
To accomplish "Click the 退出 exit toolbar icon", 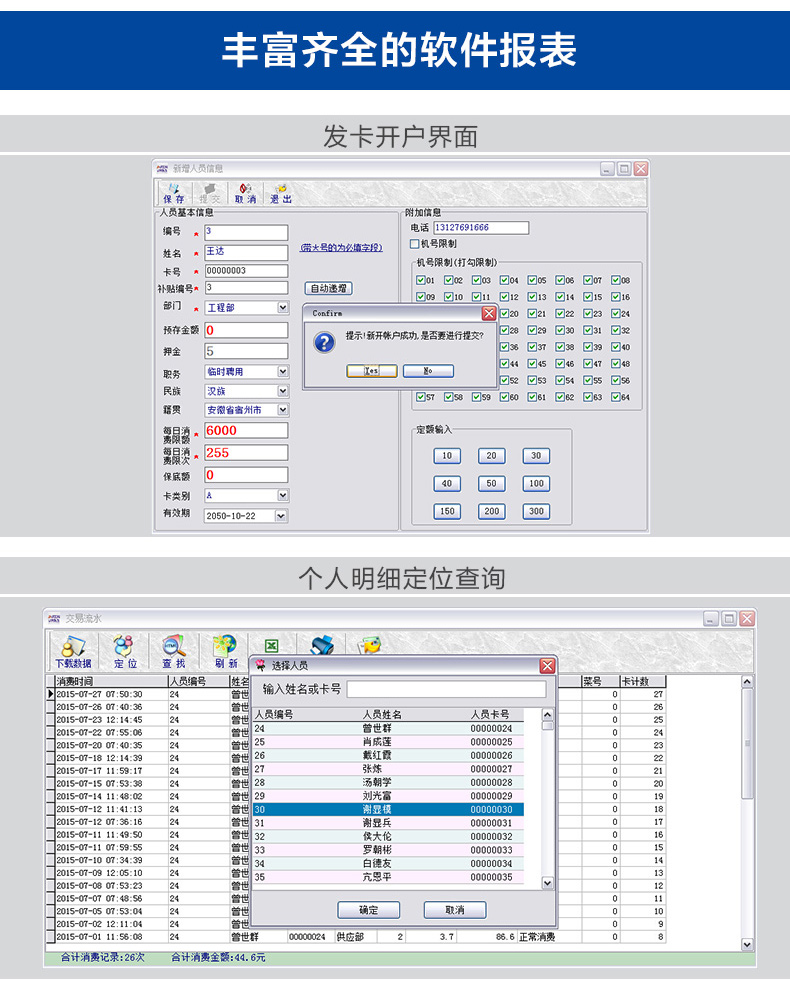I will coord(281,193).
